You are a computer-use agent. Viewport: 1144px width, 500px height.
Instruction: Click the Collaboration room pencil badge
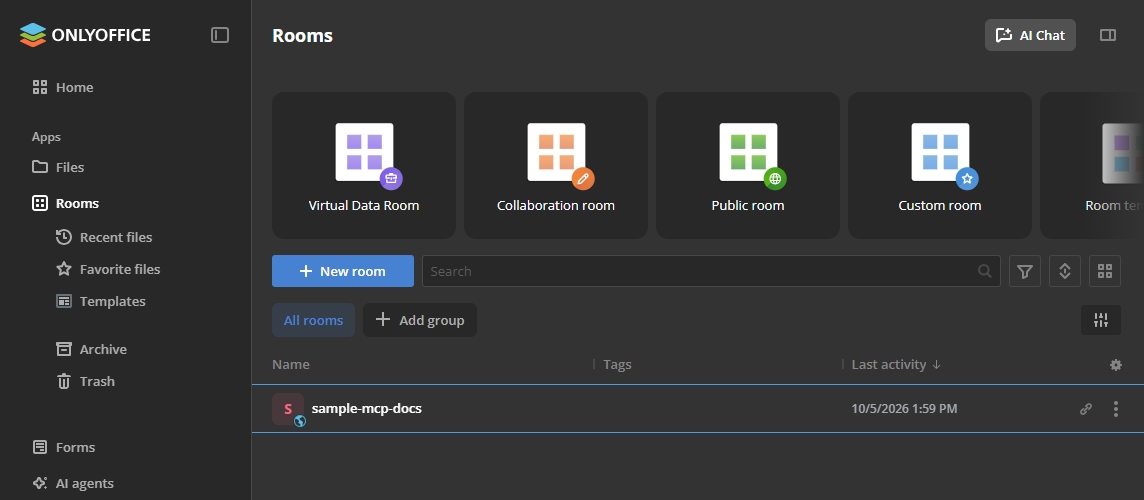pos(583,177)
